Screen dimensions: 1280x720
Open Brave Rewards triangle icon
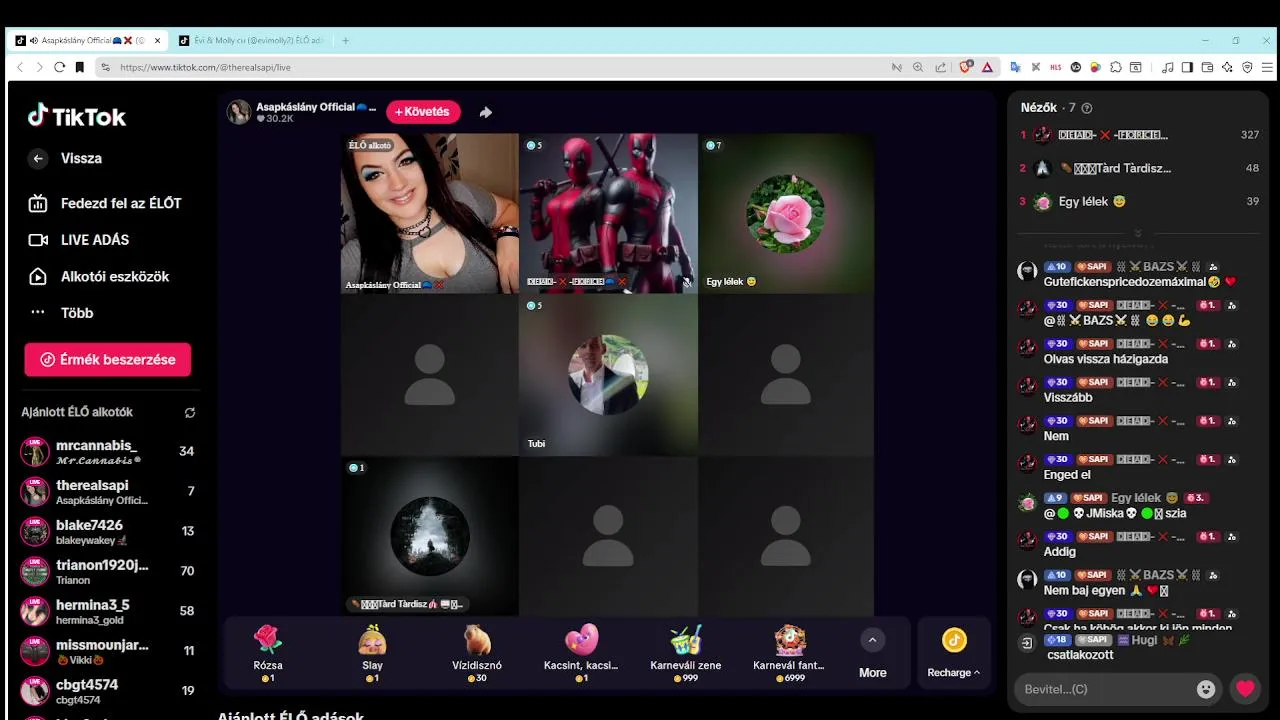click(x=987, y=67)
